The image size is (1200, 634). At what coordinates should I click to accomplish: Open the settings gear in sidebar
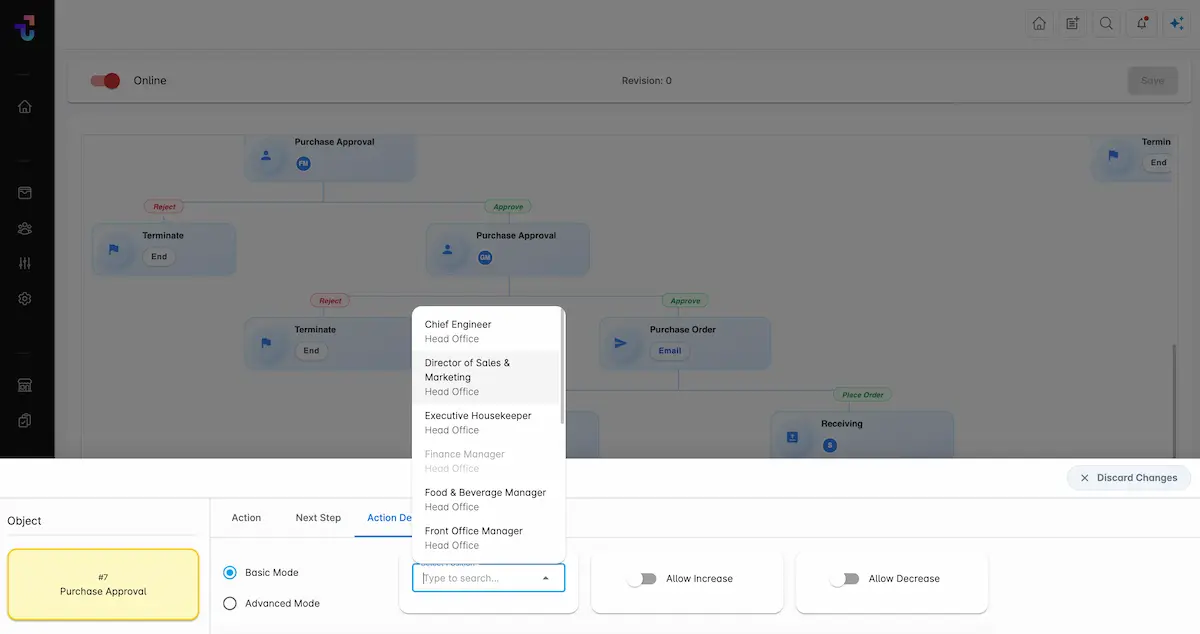click(x=25, y=299)
